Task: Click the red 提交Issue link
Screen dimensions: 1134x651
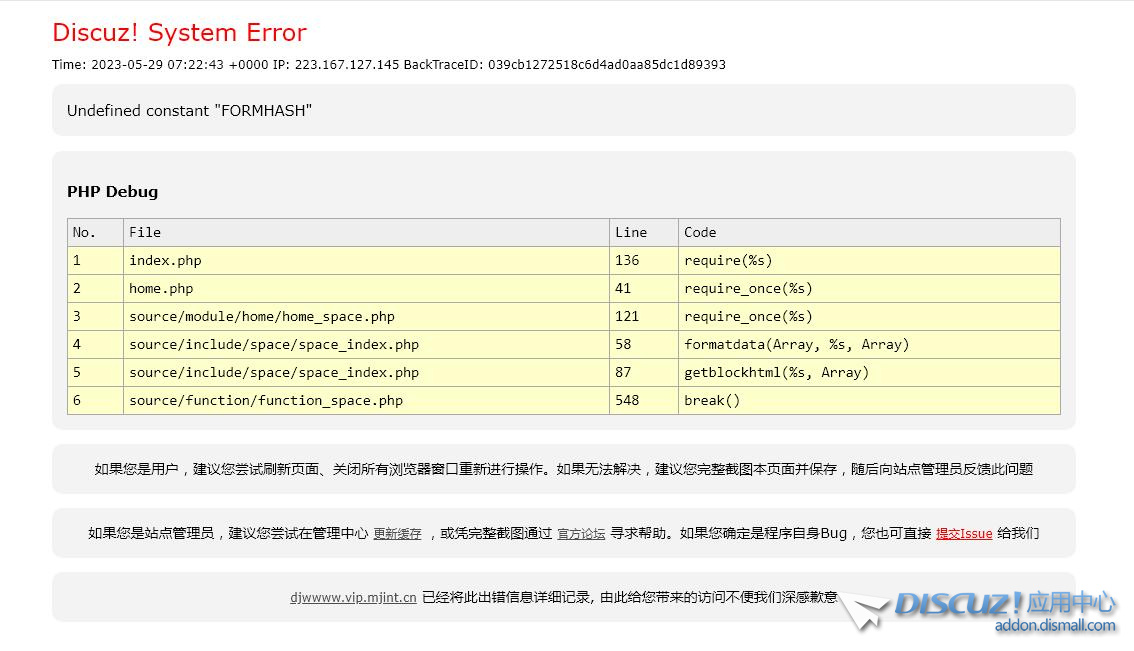Action: [x=963, y=534]
